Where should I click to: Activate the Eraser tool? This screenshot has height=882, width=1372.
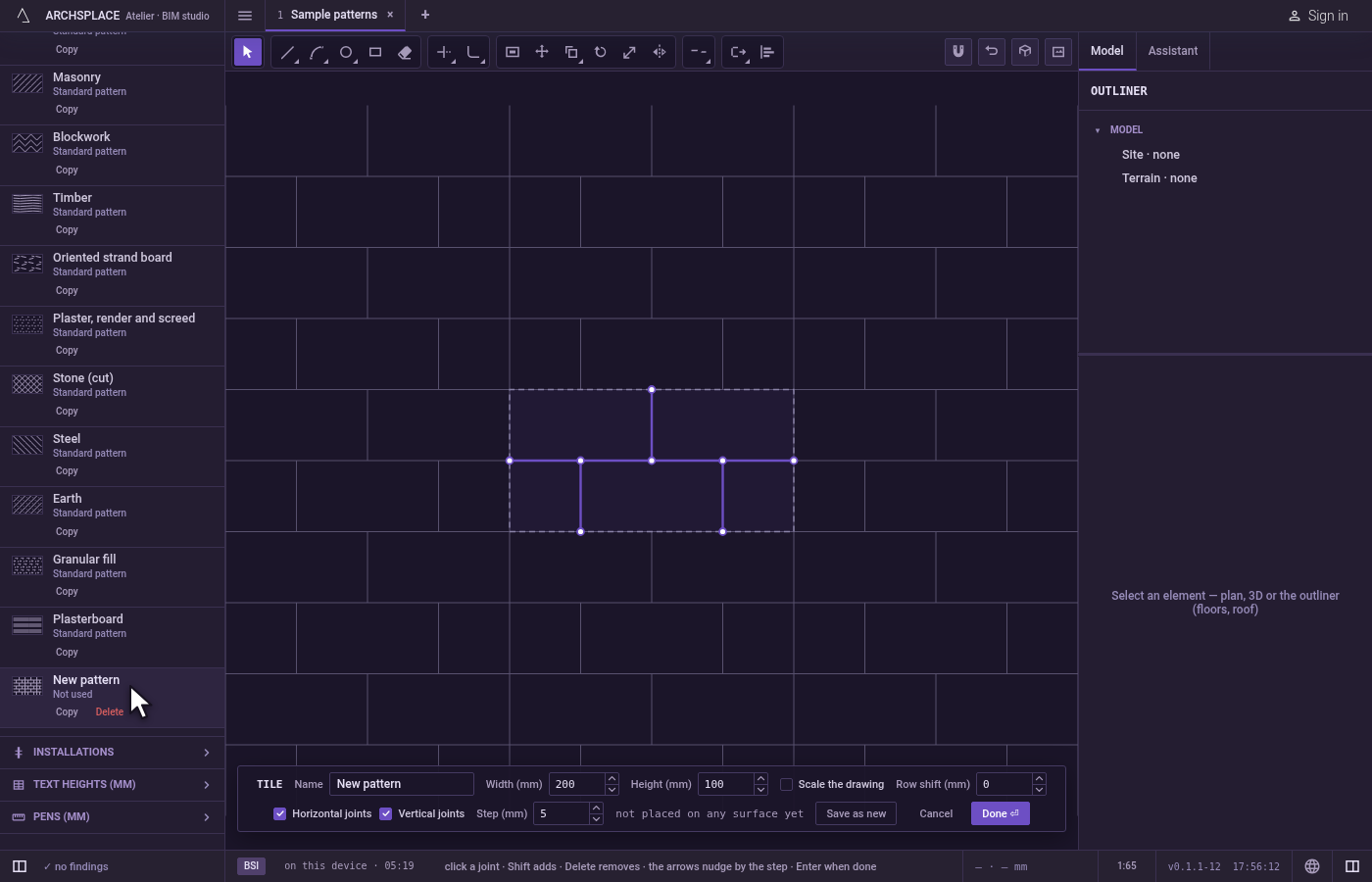click(405, 52)
